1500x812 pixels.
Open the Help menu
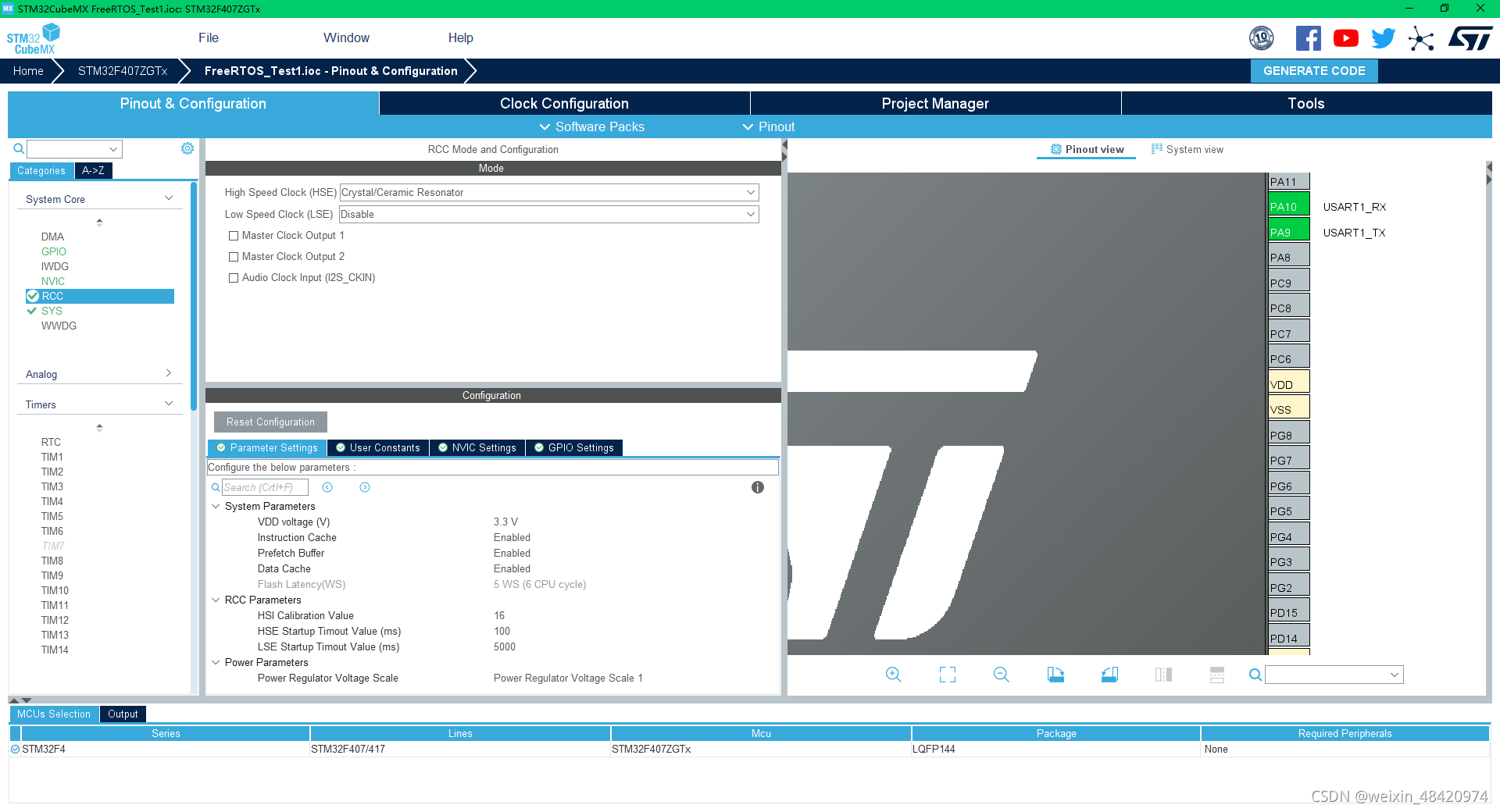pyautogui.click(x=460, y=37)
